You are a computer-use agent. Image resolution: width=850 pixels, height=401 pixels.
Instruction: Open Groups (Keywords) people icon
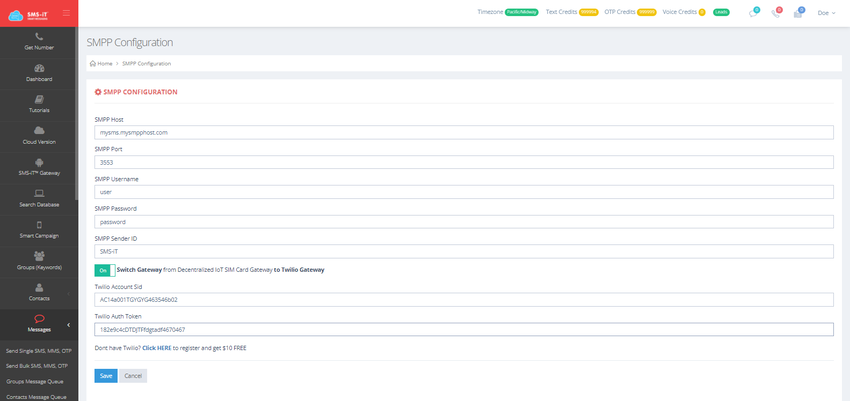pos(39,256)
